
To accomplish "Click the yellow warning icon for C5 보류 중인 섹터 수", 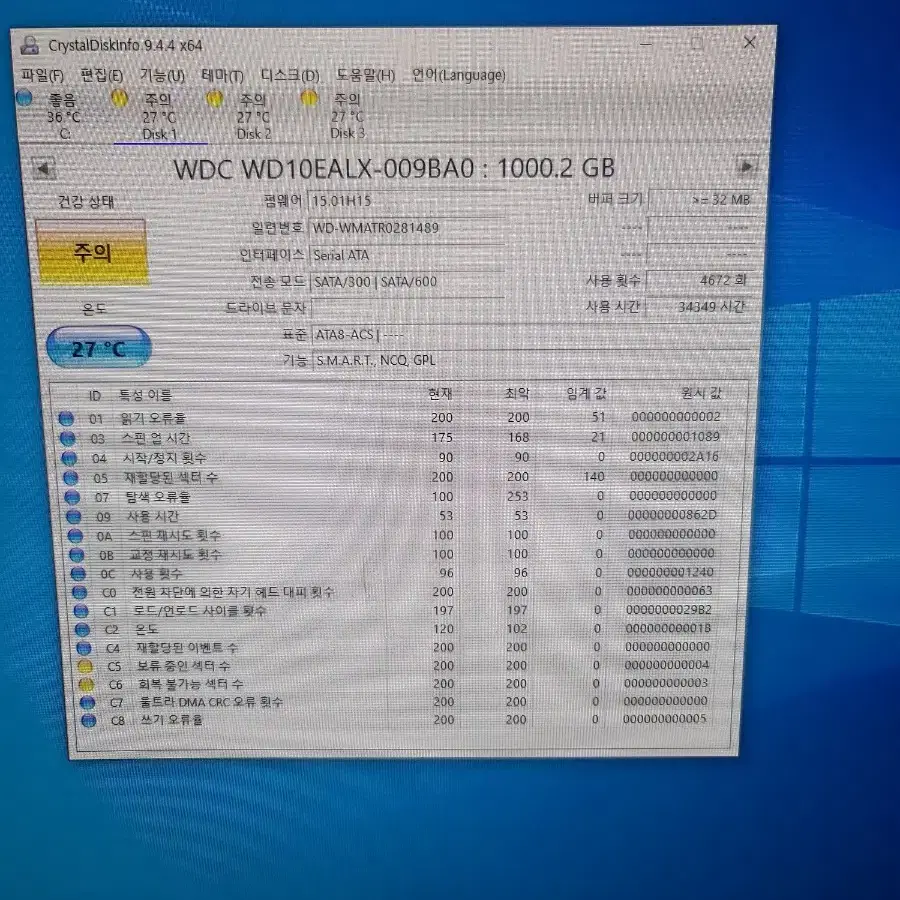I will pos(85,666).
